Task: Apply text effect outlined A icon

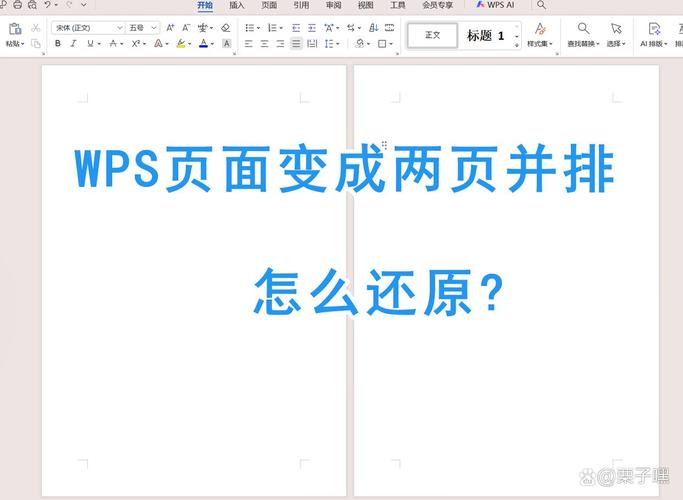Action: tap(159, 44)
